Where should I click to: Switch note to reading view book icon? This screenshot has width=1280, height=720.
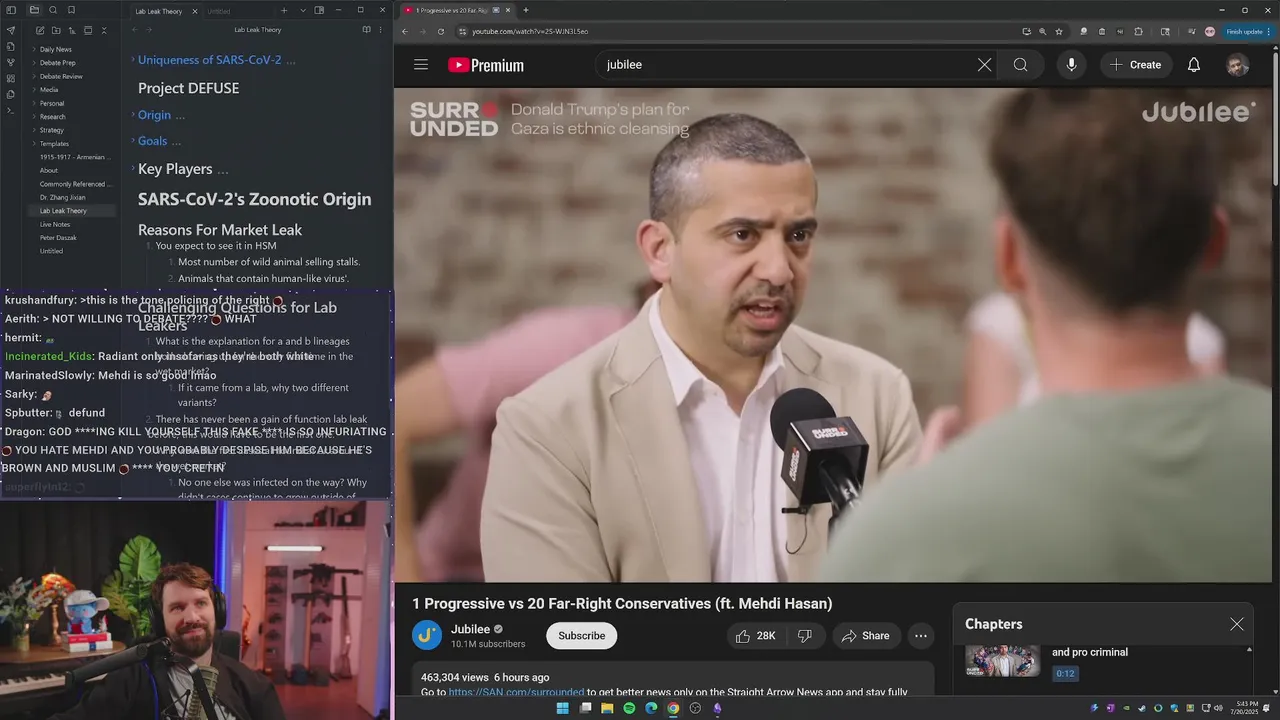pos(366,30)
